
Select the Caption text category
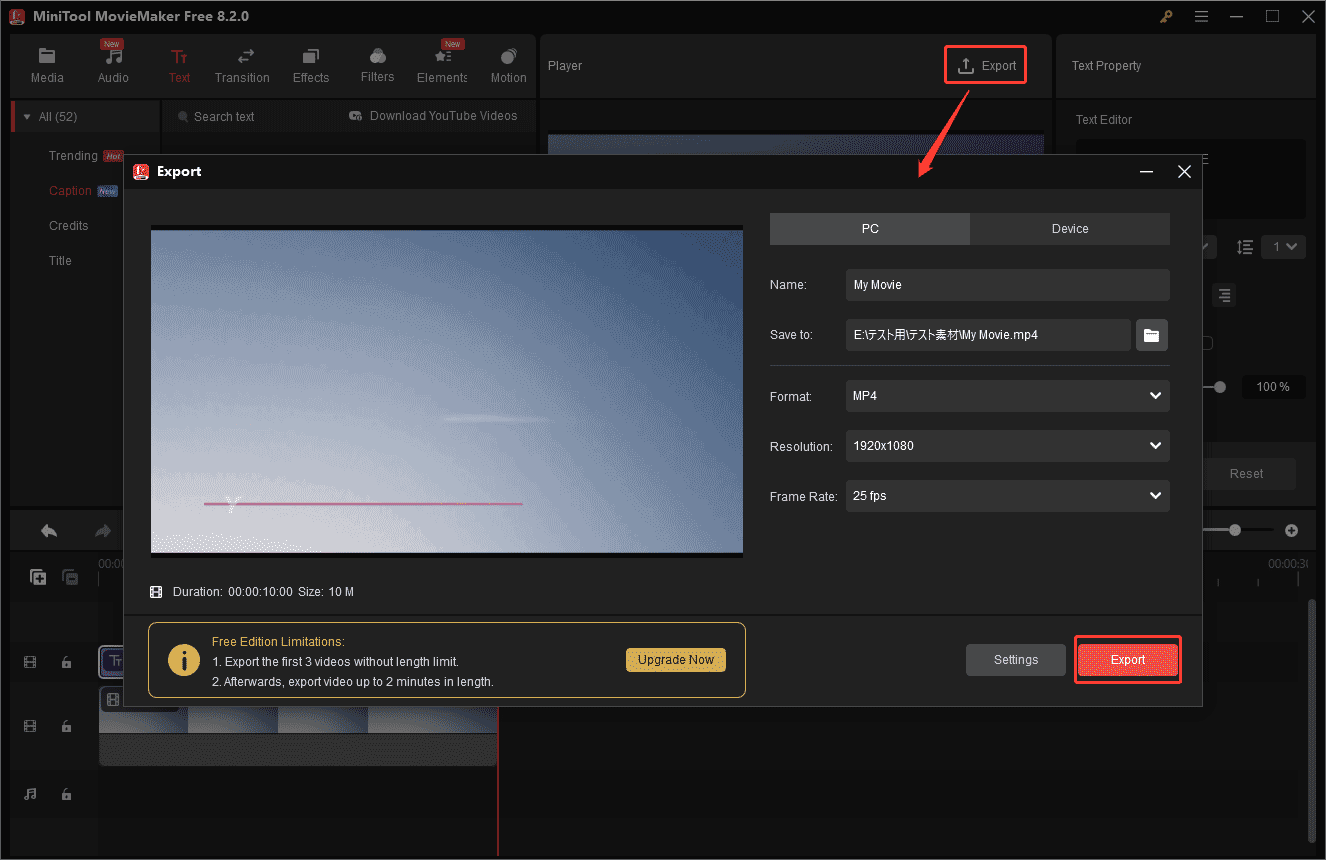coord(70,191)
